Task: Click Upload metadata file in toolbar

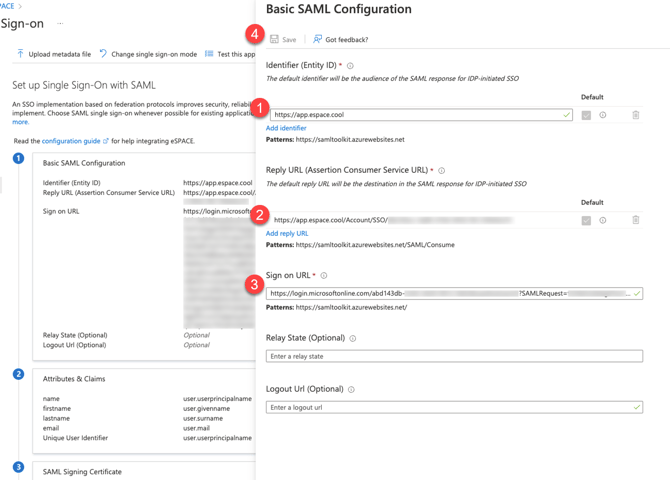Action: point(54,54)
